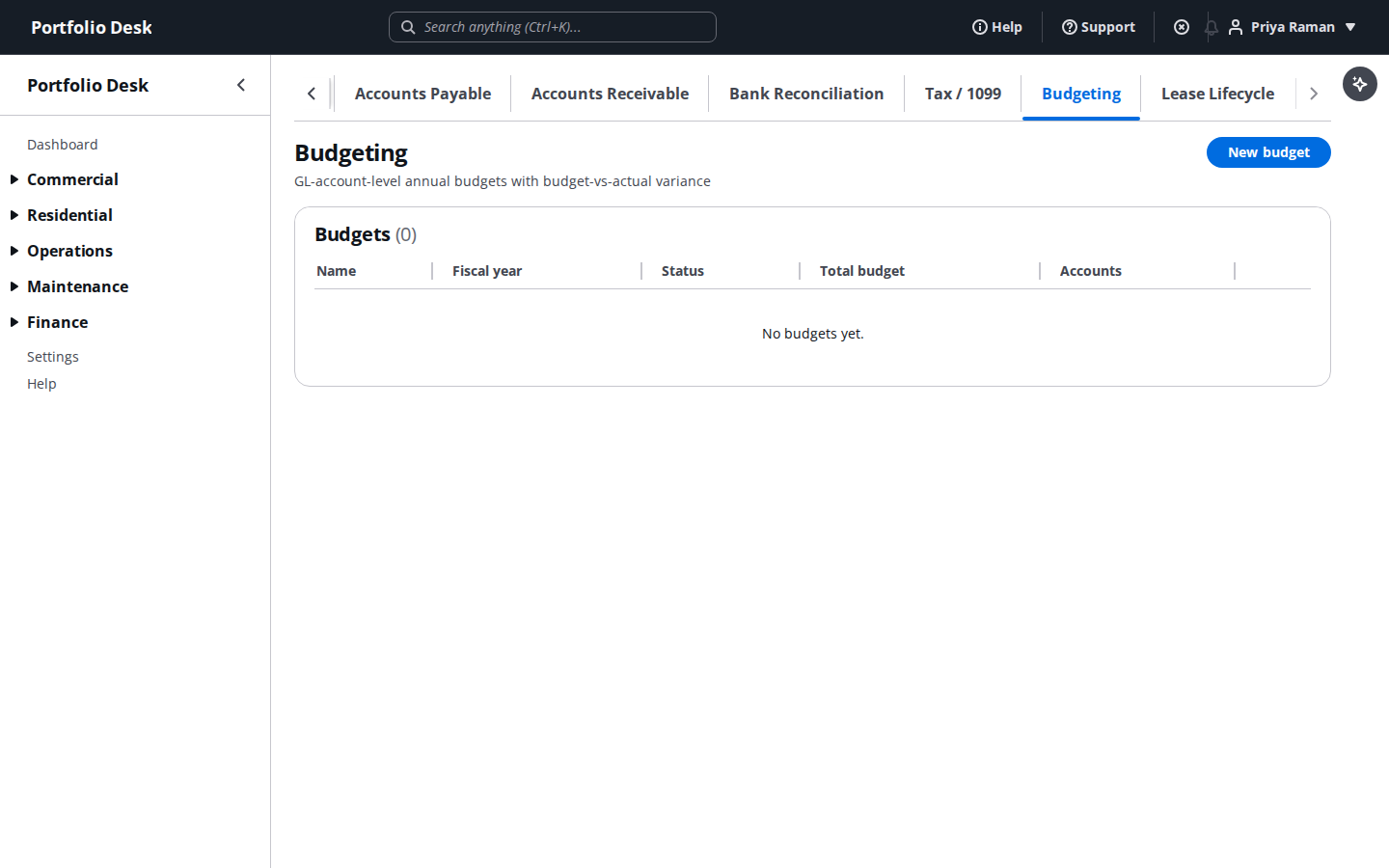1389x868 pixels.
Task: Click the magnifier icon in the search box
Action: click(408, 27)
